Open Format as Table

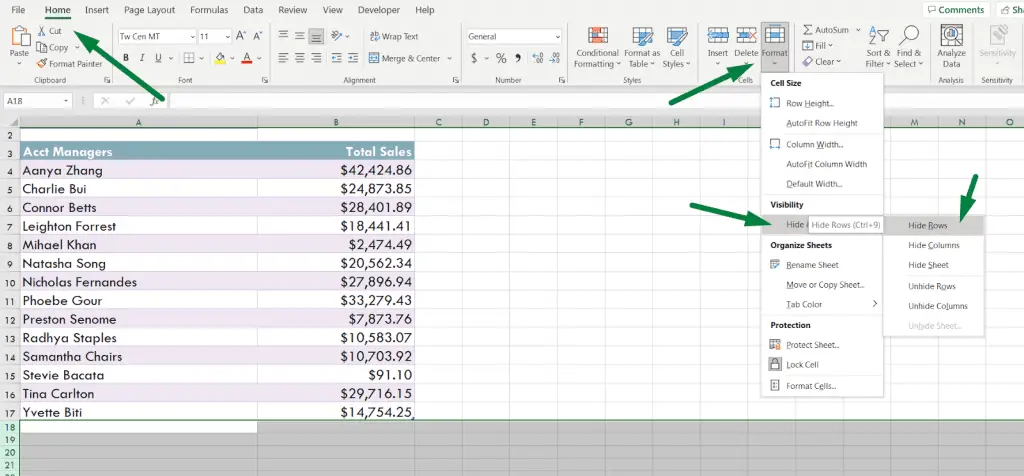pyautogui.click(x=642, y=48)
